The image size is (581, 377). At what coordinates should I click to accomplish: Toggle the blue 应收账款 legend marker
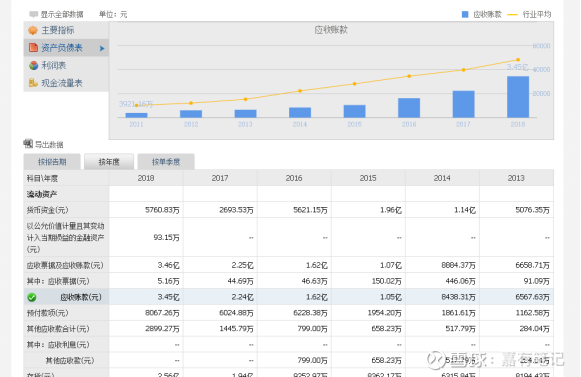465,14
